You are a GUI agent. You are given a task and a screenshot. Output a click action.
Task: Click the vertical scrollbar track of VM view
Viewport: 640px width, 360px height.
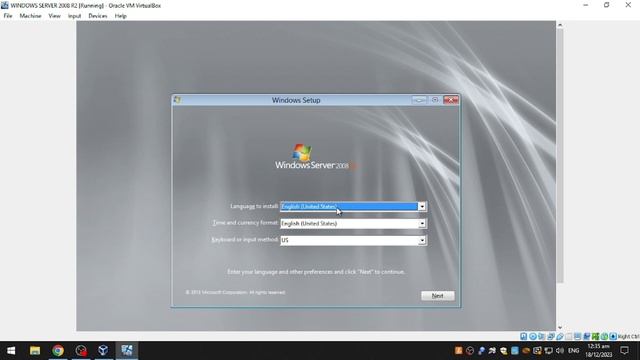pyautogui.click(x=560, y=303)
